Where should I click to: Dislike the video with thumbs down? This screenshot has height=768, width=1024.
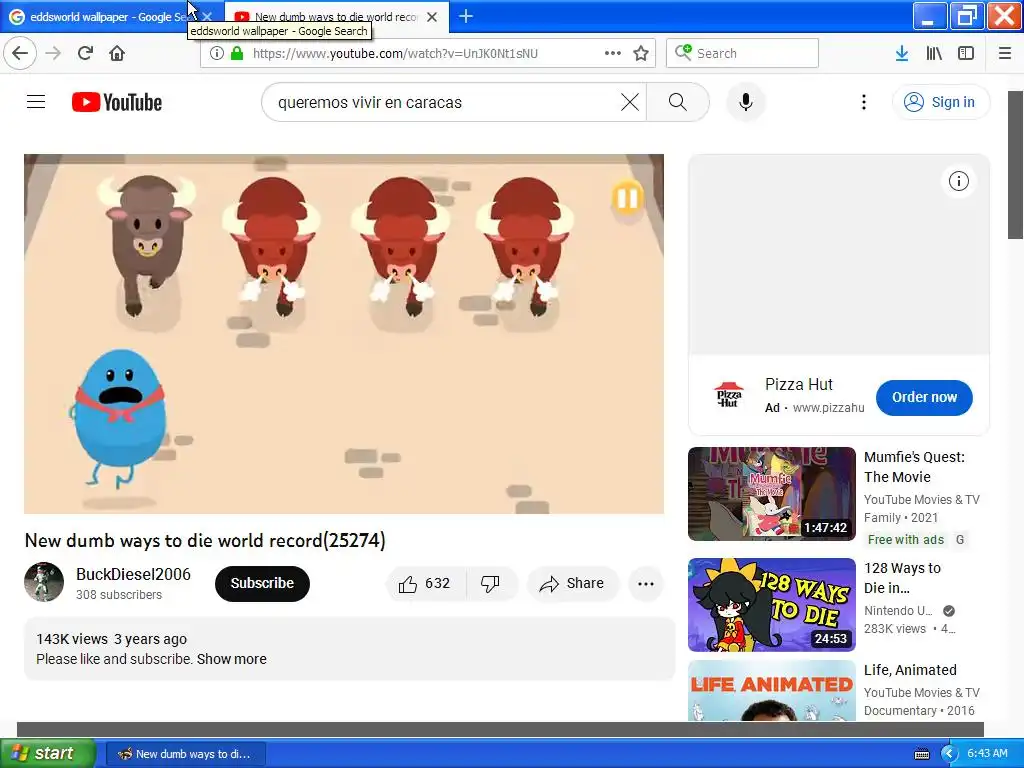click(490, 583)
